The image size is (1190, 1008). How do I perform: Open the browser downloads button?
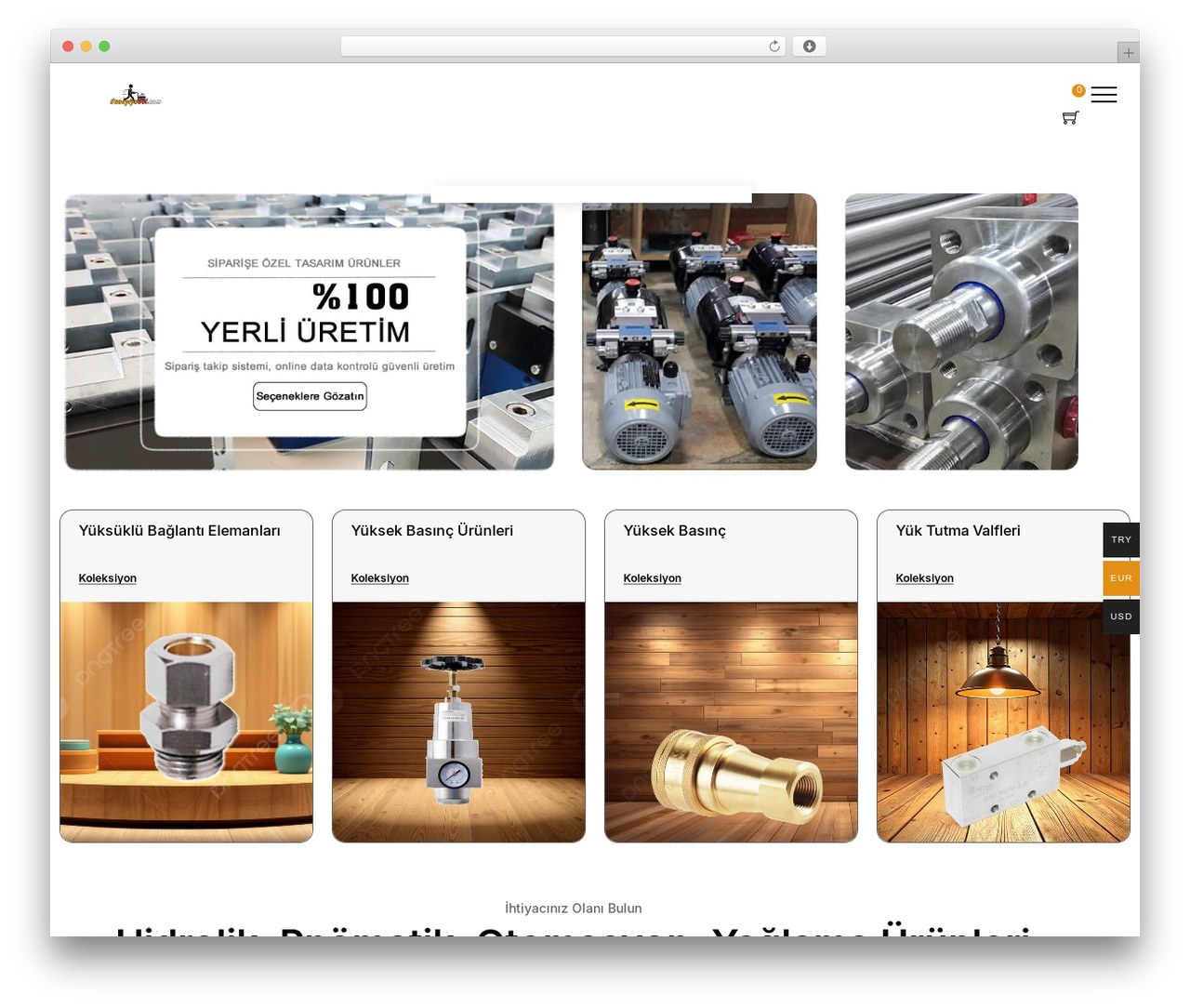click(x=810, y=46)
